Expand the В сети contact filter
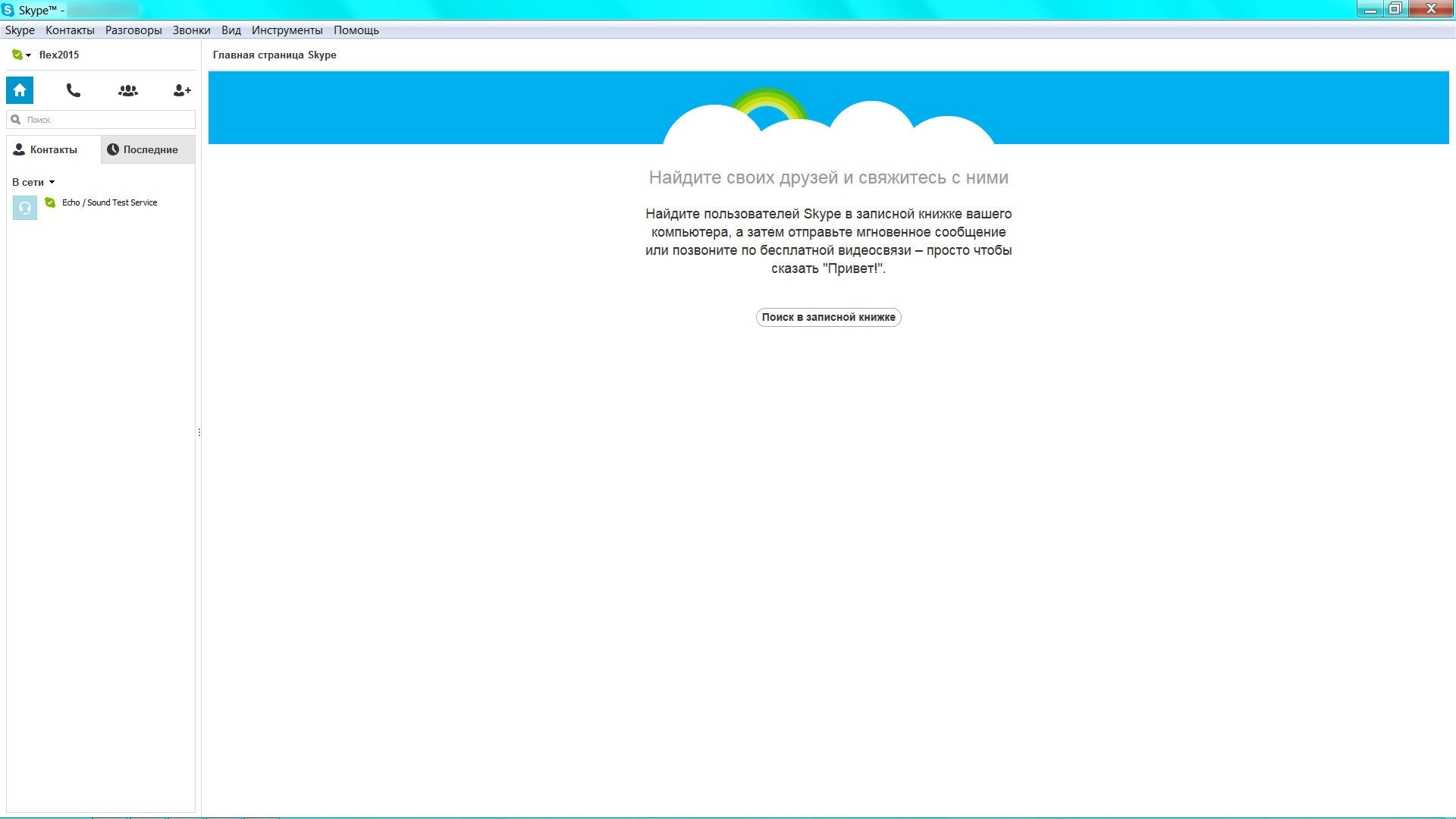The image size is (1456, 819). pyautogui.click(x=33, y=182)
